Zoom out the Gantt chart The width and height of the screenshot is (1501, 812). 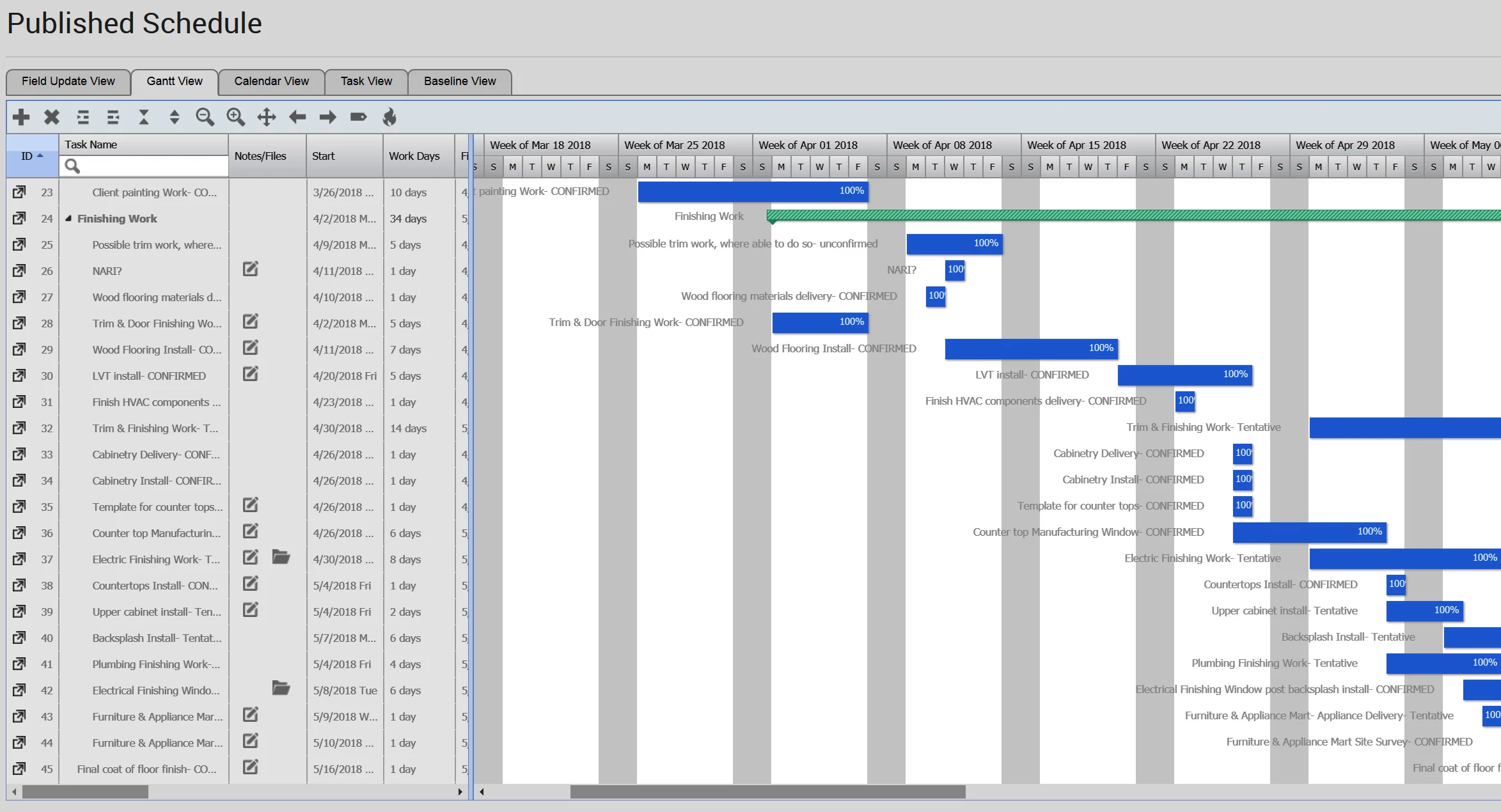click(x=205, y=117)
